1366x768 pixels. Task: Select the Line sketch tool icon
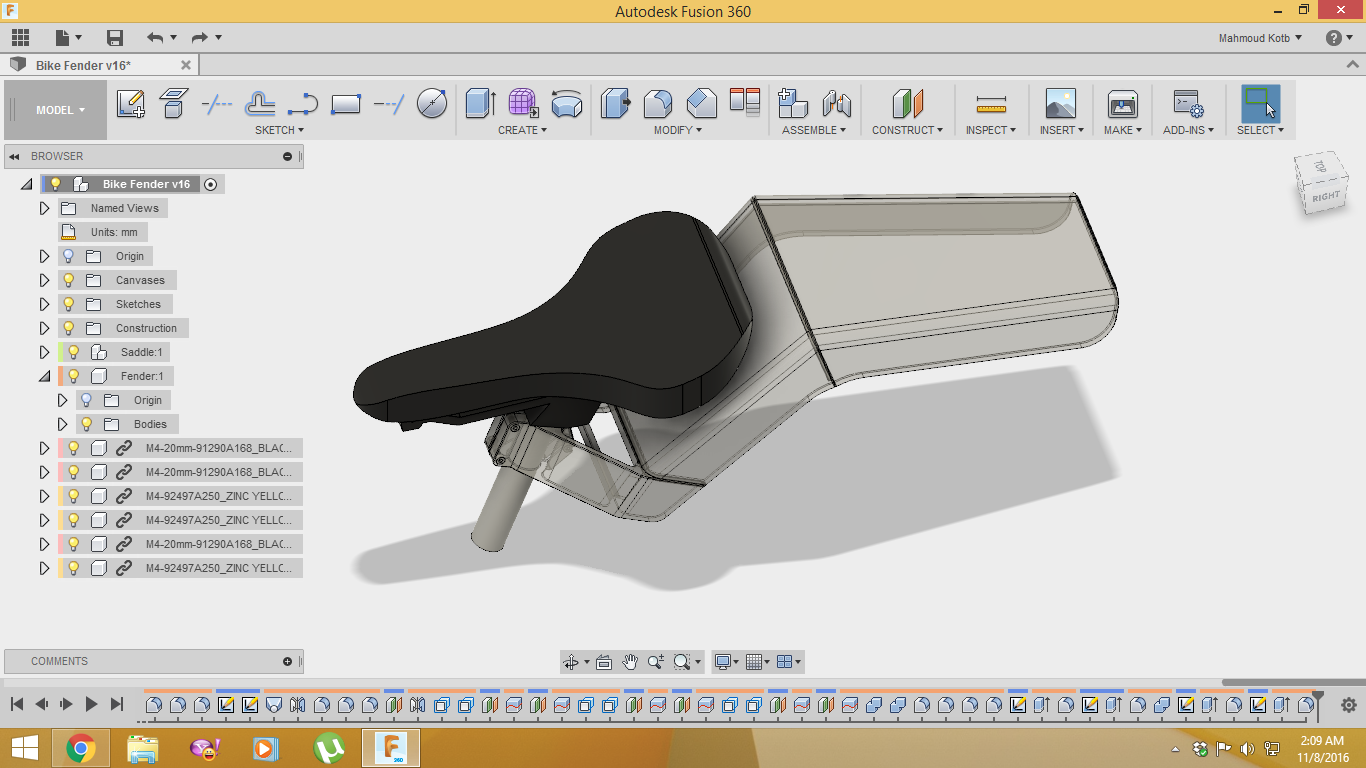(x=217, y=103)
